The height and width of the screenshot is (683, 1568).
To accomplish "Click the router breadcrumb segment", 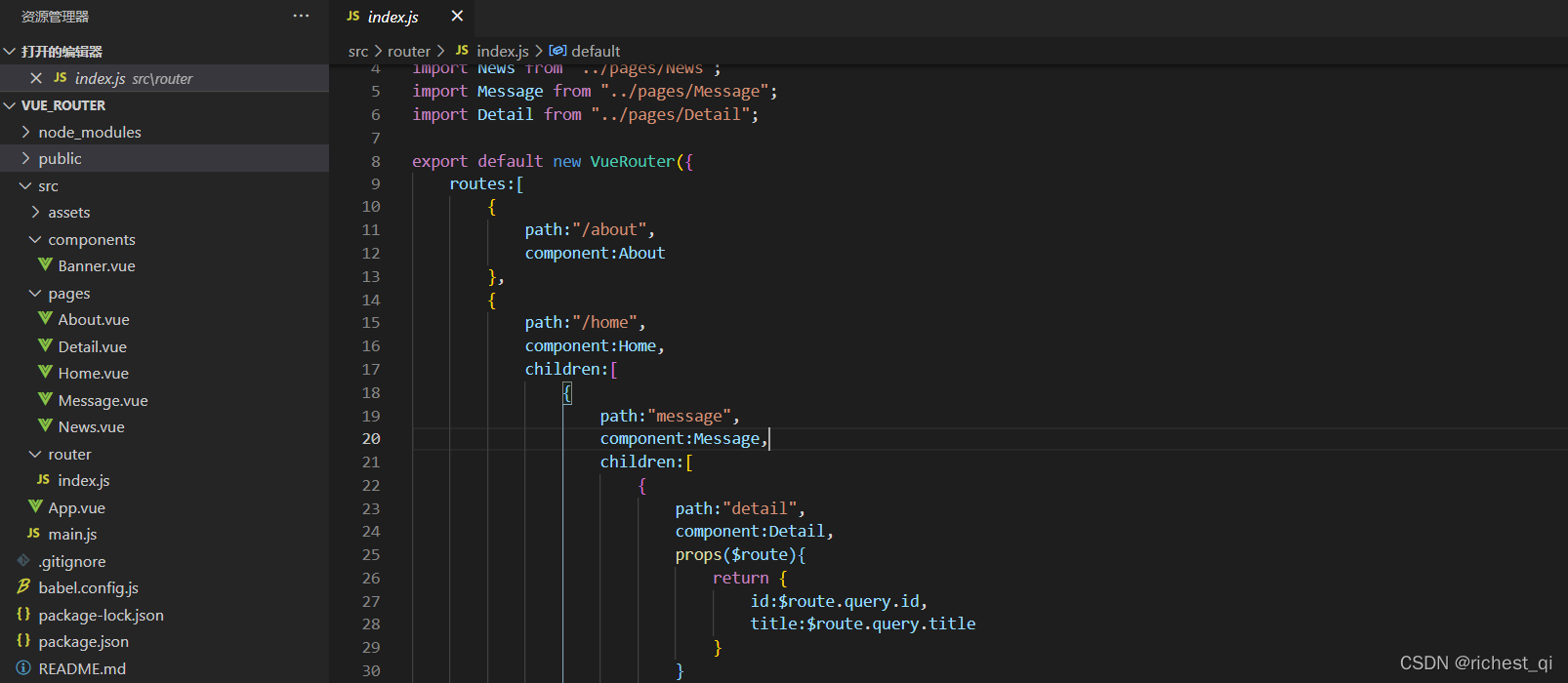I will point(409,51).
